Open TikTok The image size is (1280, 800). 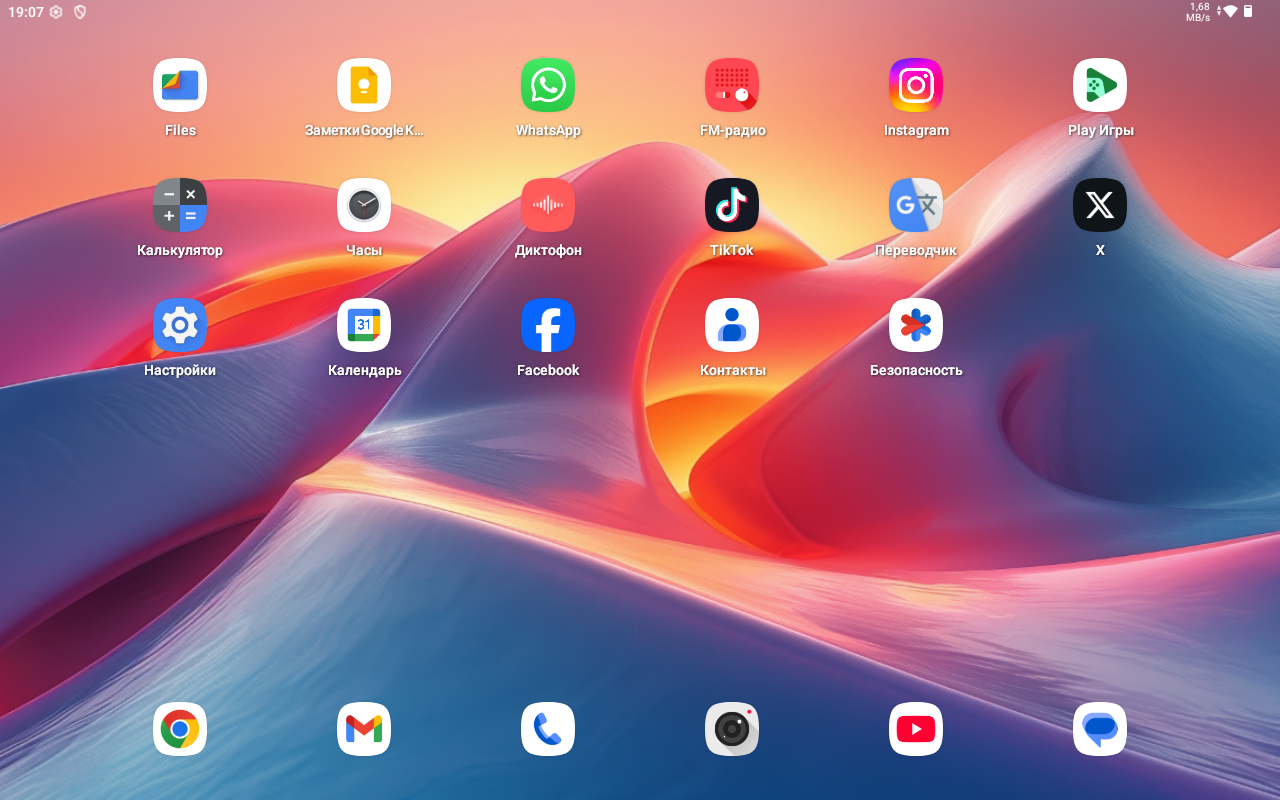tap(732, 205)
